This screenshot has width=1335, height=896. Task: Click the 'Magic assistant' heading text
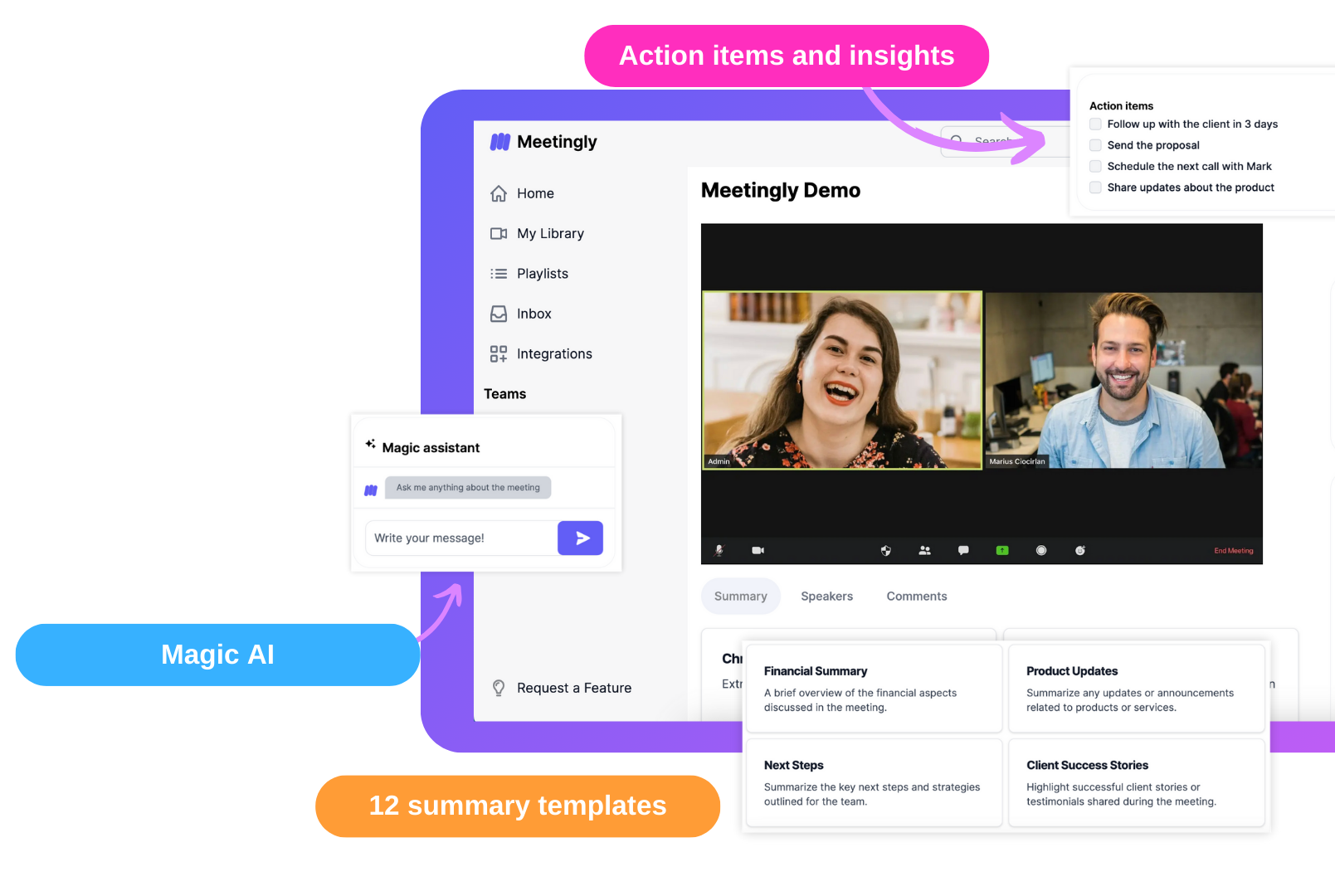(x=431, y=448)
